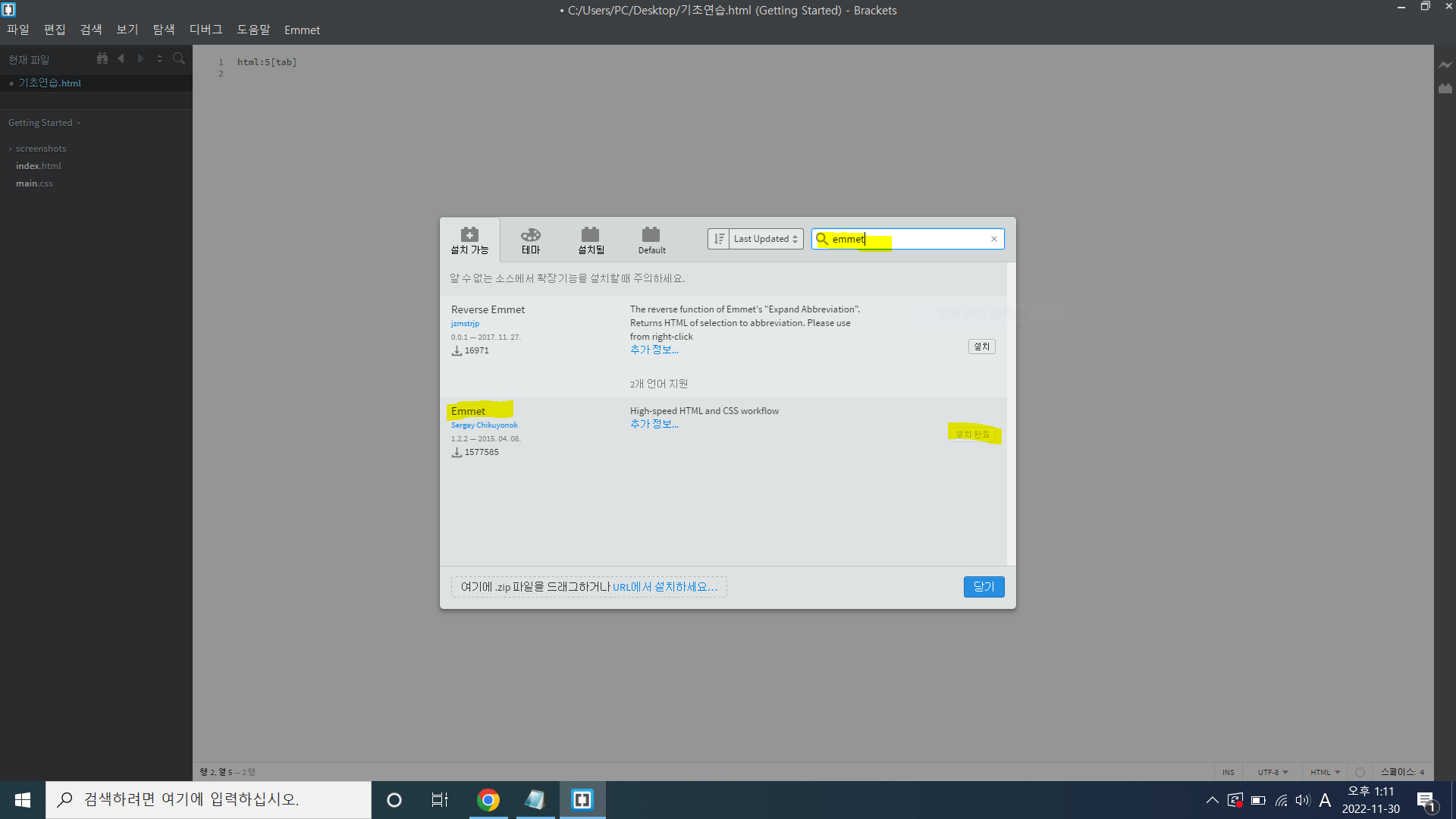Clear the emmet search text

(993, 239)
